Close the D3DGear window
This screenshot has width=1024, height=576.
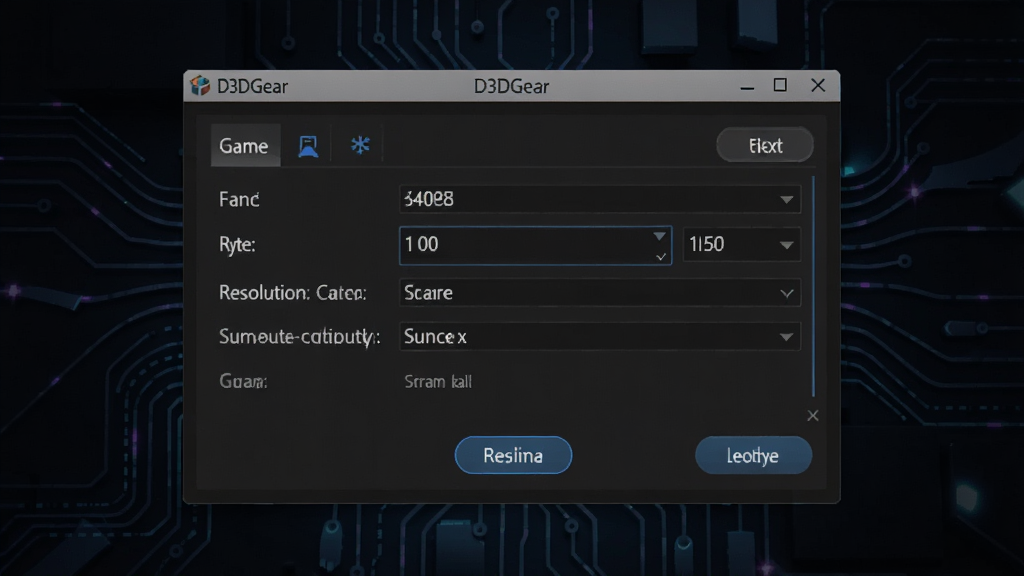click(818, 86)
